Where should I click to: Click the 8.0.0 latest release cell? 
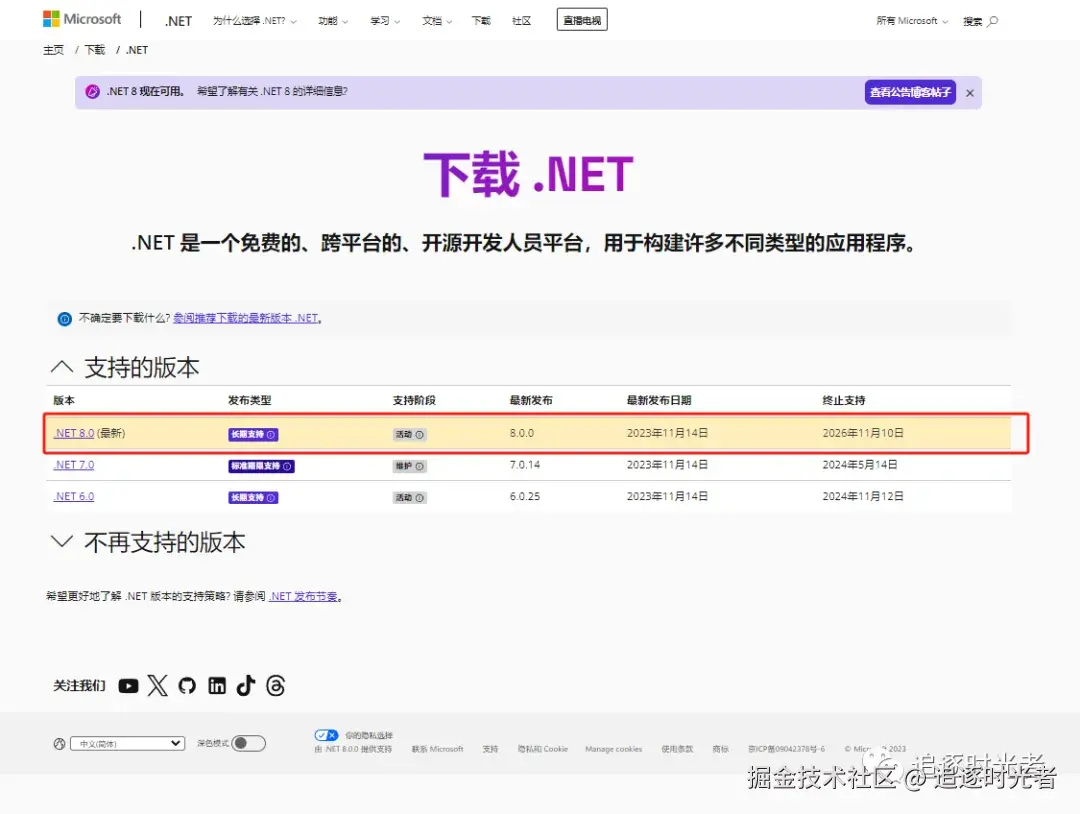pos(522,433)
